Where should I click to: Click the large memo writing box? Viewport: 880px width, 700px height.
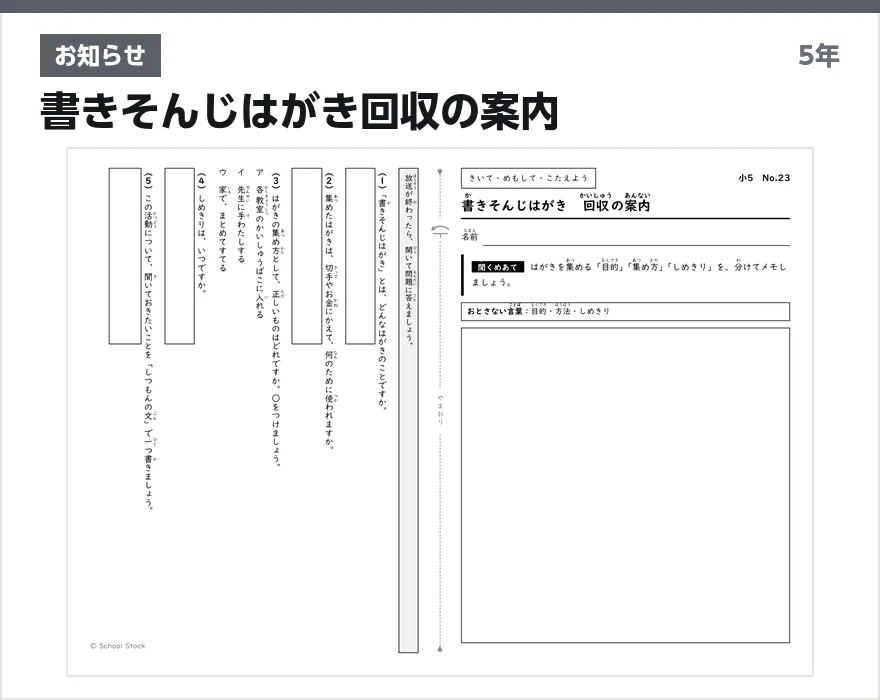625,485
